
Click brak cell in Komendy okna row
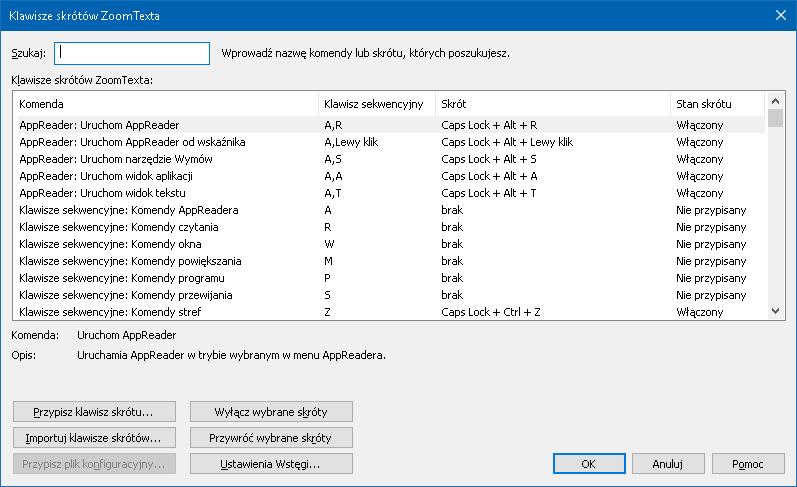click(x=452, y=244)
